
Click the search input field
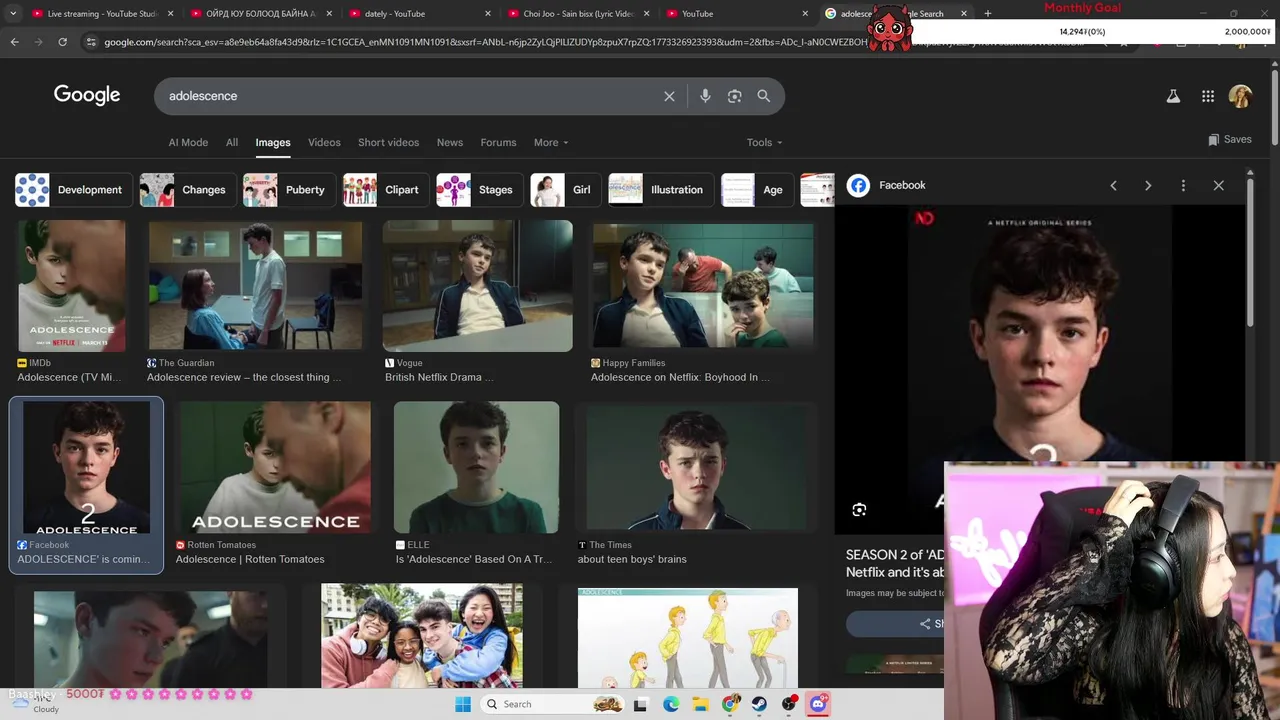[410, 96]
